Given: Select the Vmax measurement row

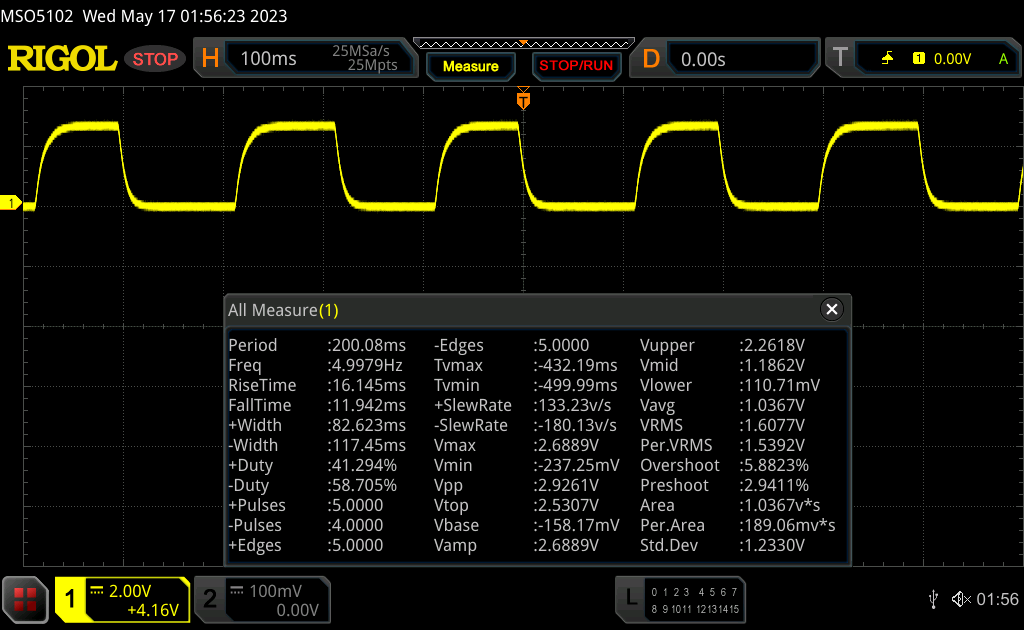Looking at the screenshot, I should 517,445.
